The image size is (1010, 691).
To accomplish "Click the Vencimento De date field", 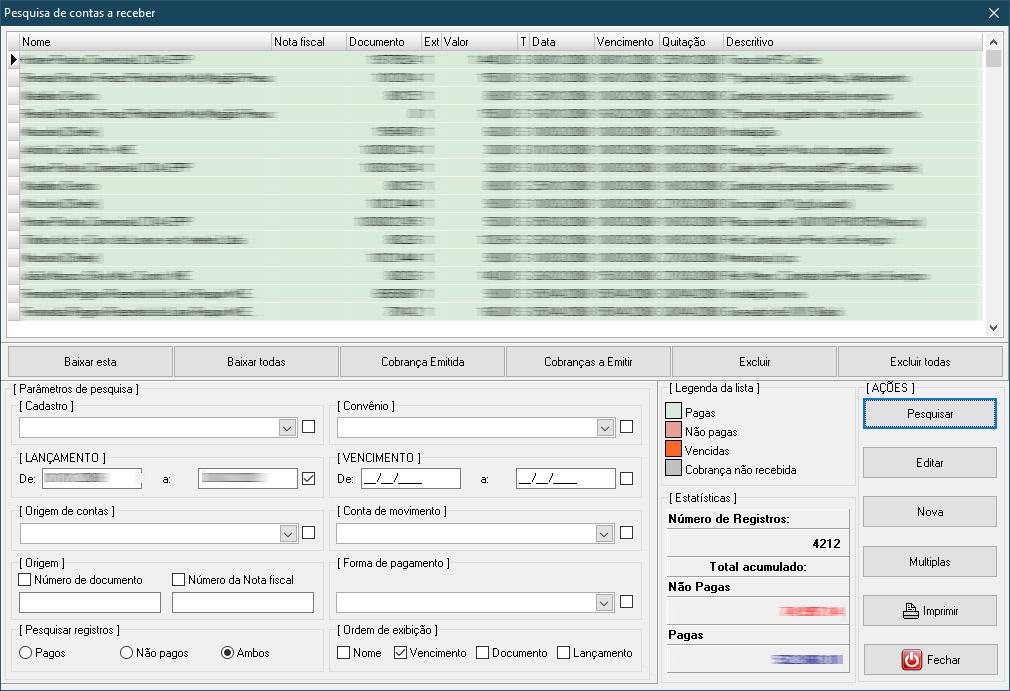I will pyautogui.click(x=411, y=478).
